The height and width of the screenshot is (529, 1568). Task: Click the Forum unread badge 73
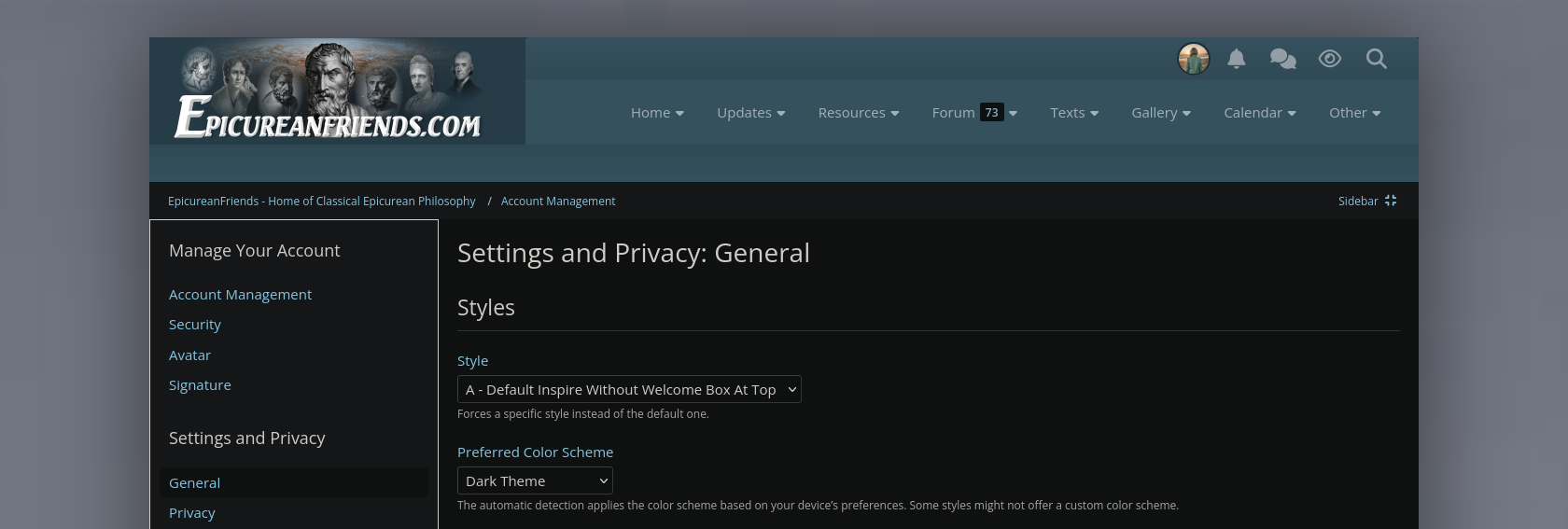click(991, 112)
